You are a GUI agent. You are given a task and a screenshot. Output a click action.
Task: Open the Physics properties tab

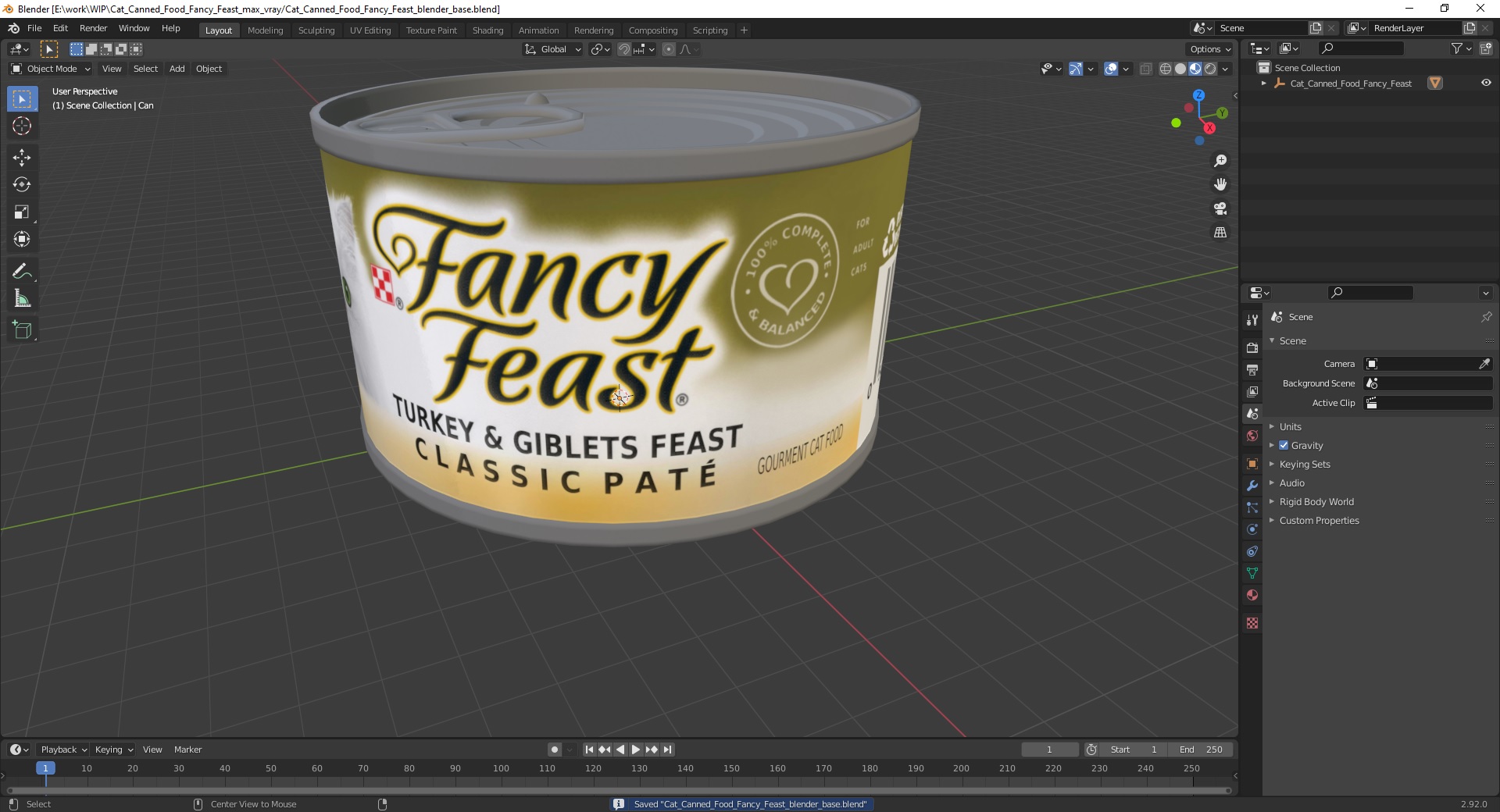click(x=1252, y=529)
